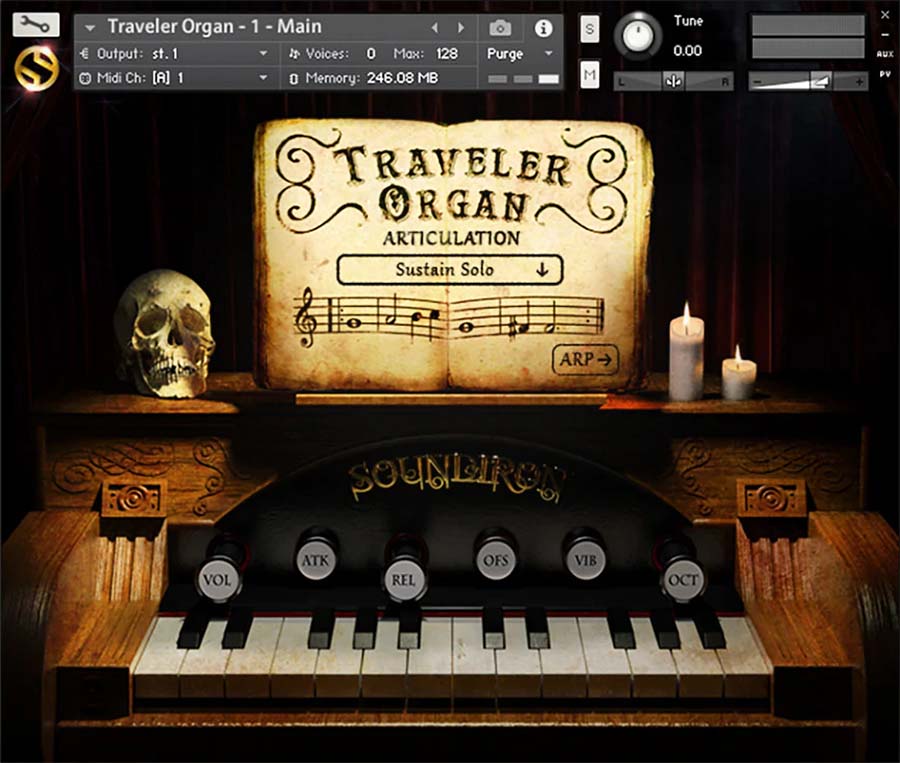Click the Traveler Organ - 1 - Main name
This screenshot has height=763, width=900.
point(215,27)
